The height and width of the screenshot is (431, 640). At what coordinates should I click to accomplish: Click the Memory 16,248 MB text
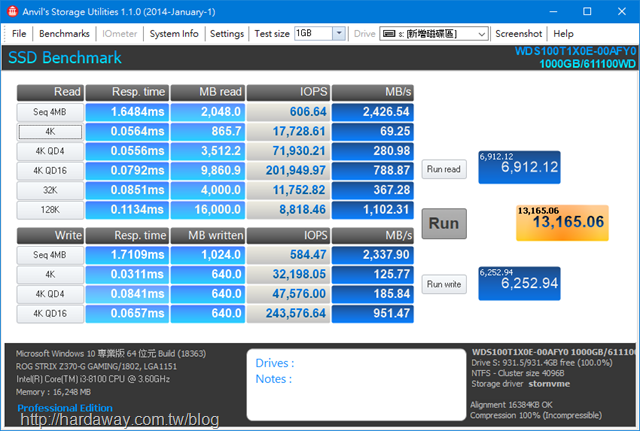point(53,392)
